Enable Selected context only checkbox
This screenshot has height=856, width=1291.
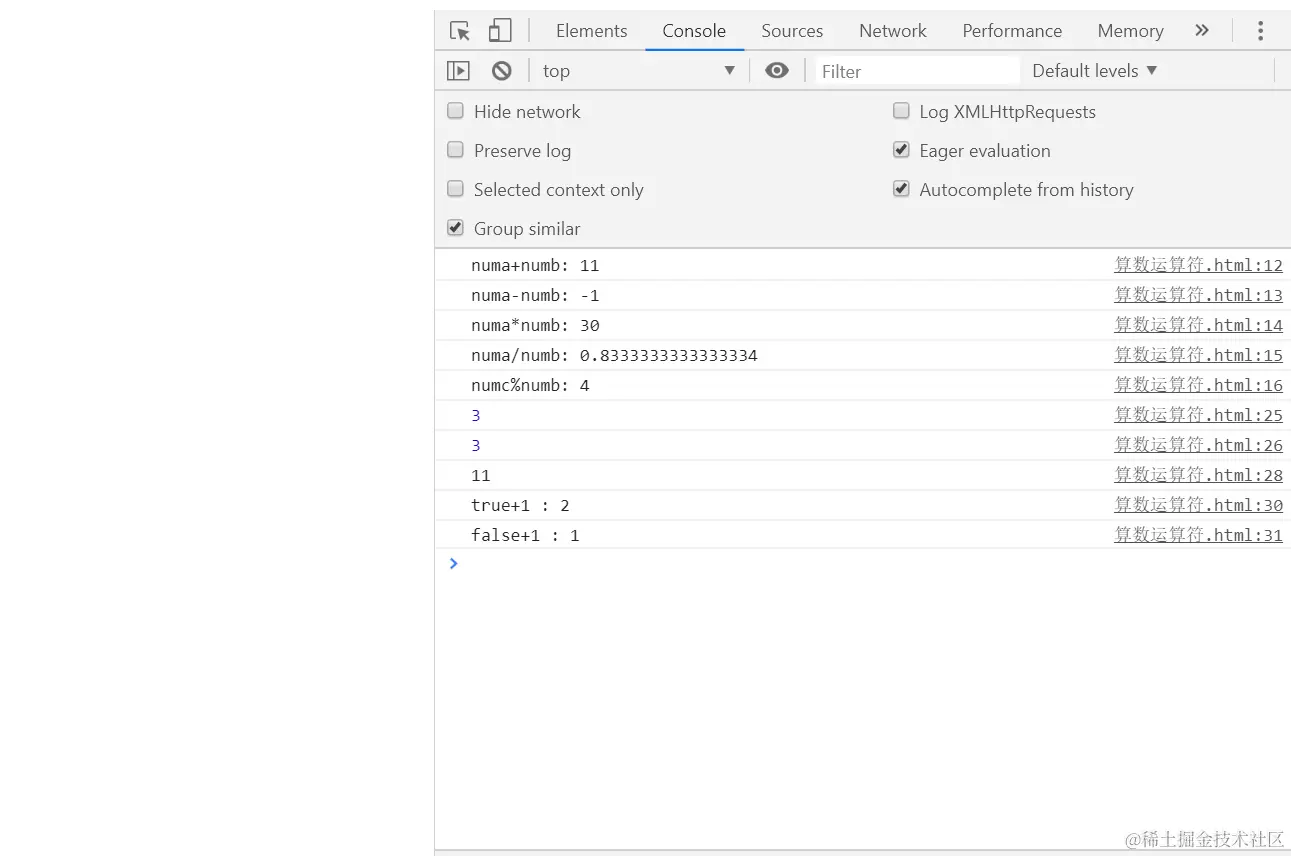pos(455,189)
